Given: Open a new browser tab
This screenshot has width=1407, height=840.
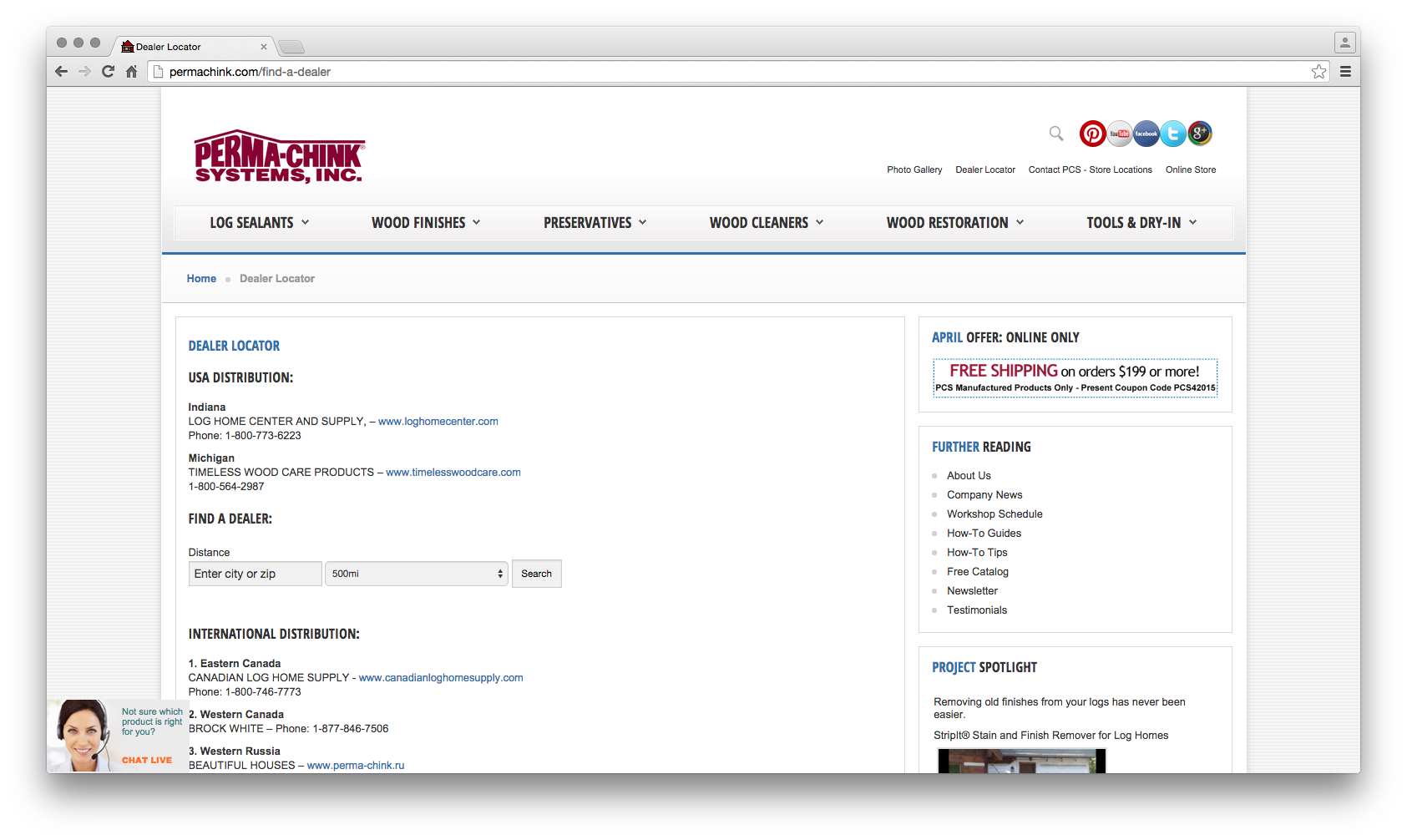Looking at the screenshot, I should (x=291, y=47).
